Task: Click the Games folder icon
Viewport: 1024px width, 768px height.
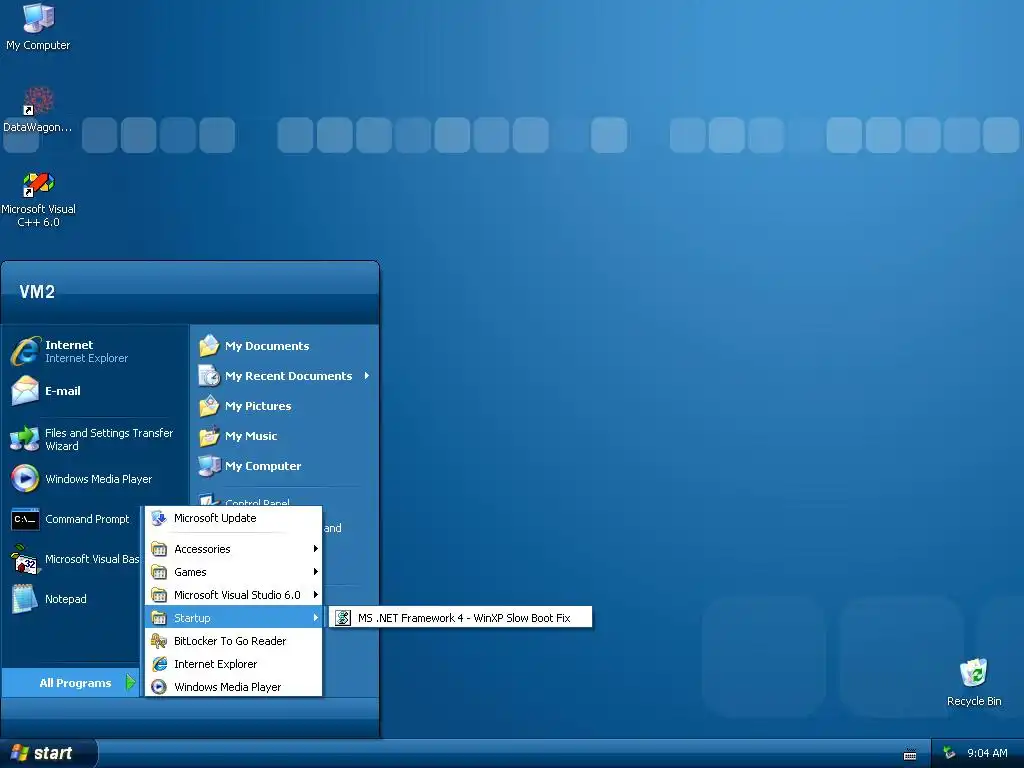Action: pos(159,572)
